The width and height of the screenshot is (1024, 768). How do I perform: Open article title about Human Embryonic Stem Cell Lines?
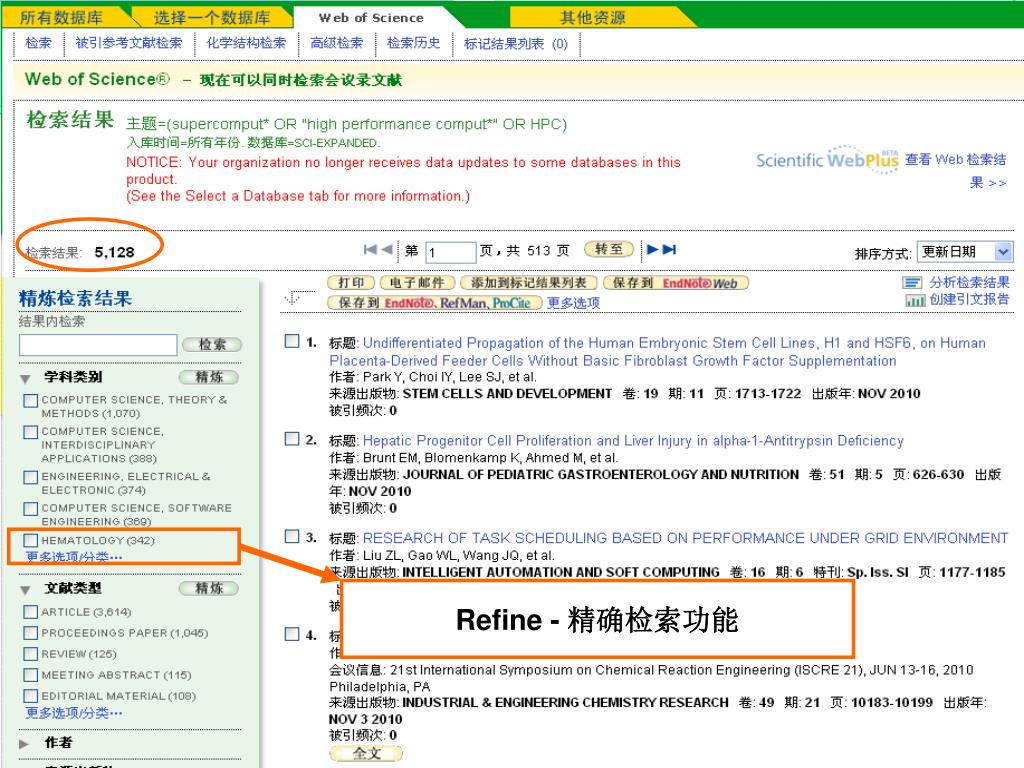(658, 352)
